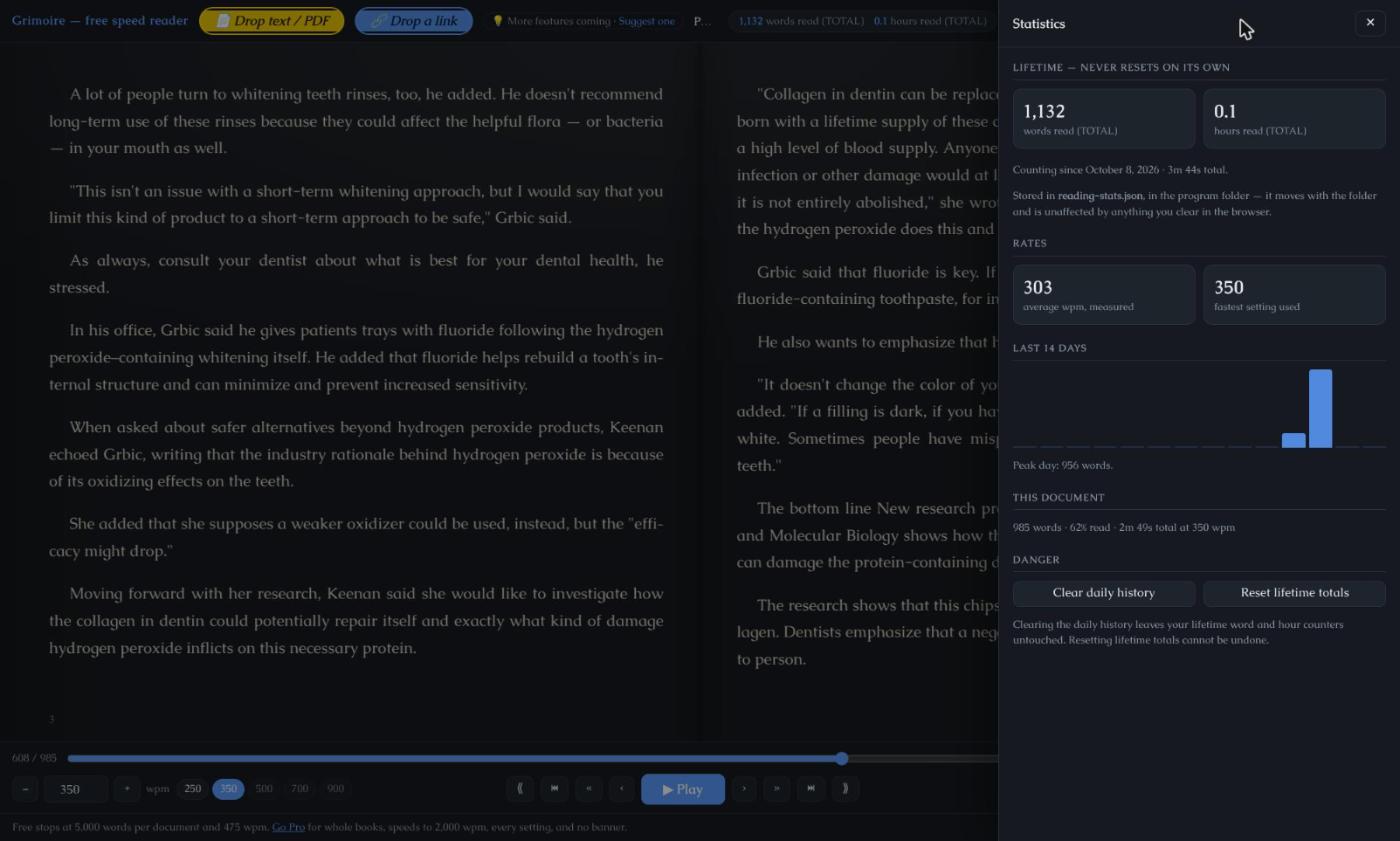The image size is (1400, 841).
Task: Click the hours read (TOTAL) header counter
Action: [x=930, y=21]
